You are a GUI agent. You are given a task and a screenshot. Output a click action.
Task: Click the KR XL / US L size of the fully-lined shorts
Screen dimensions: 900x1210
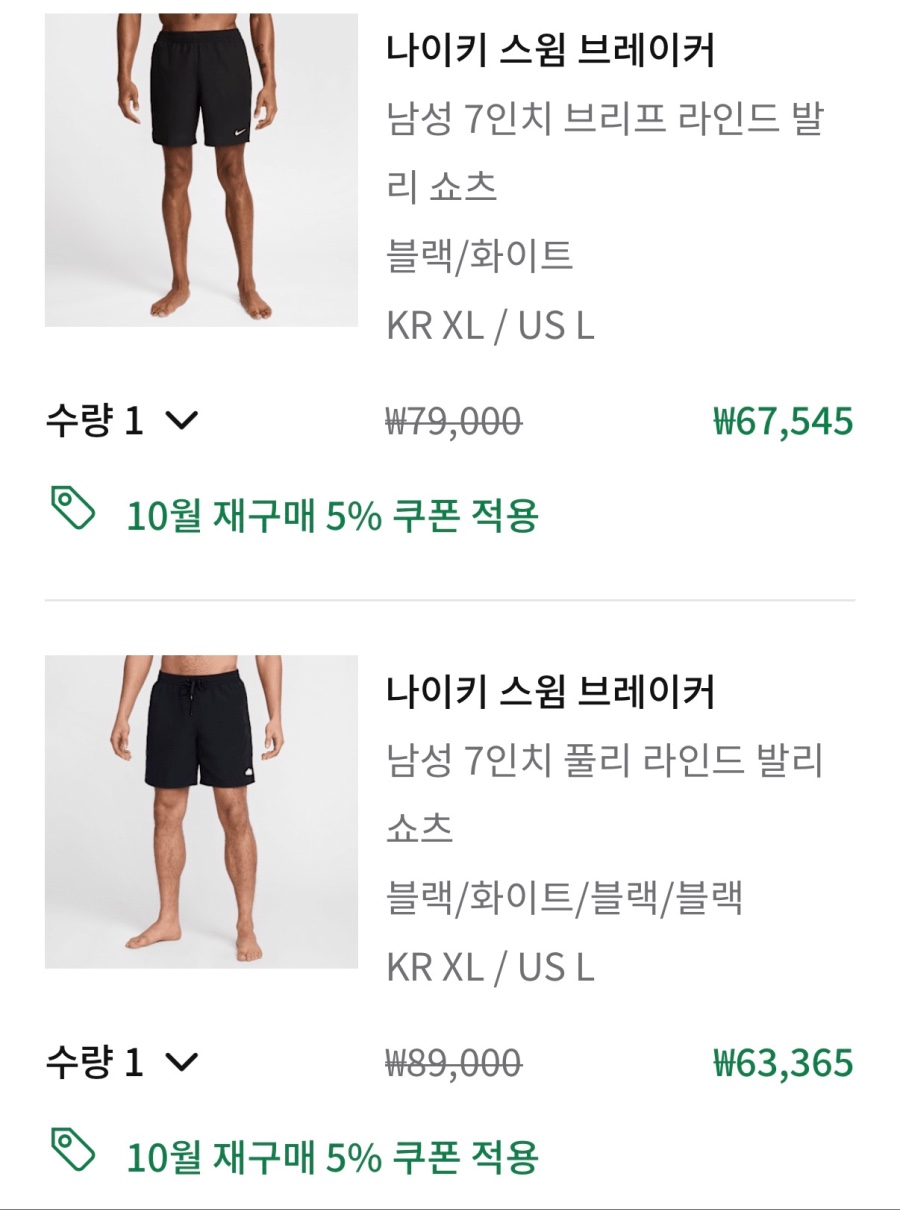pyautogui.click(x=490, y=967)
